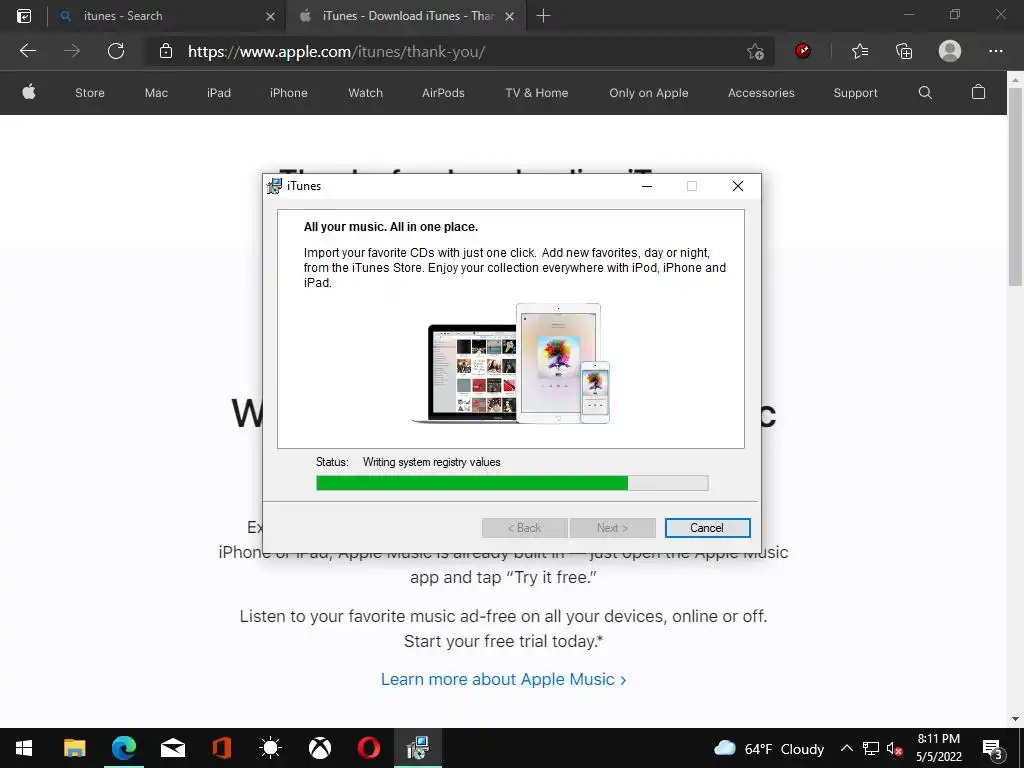The image size is (1024, 768).
Task: Open the Watch menu item
Action: pyautogui.click(x=366, y=93)
